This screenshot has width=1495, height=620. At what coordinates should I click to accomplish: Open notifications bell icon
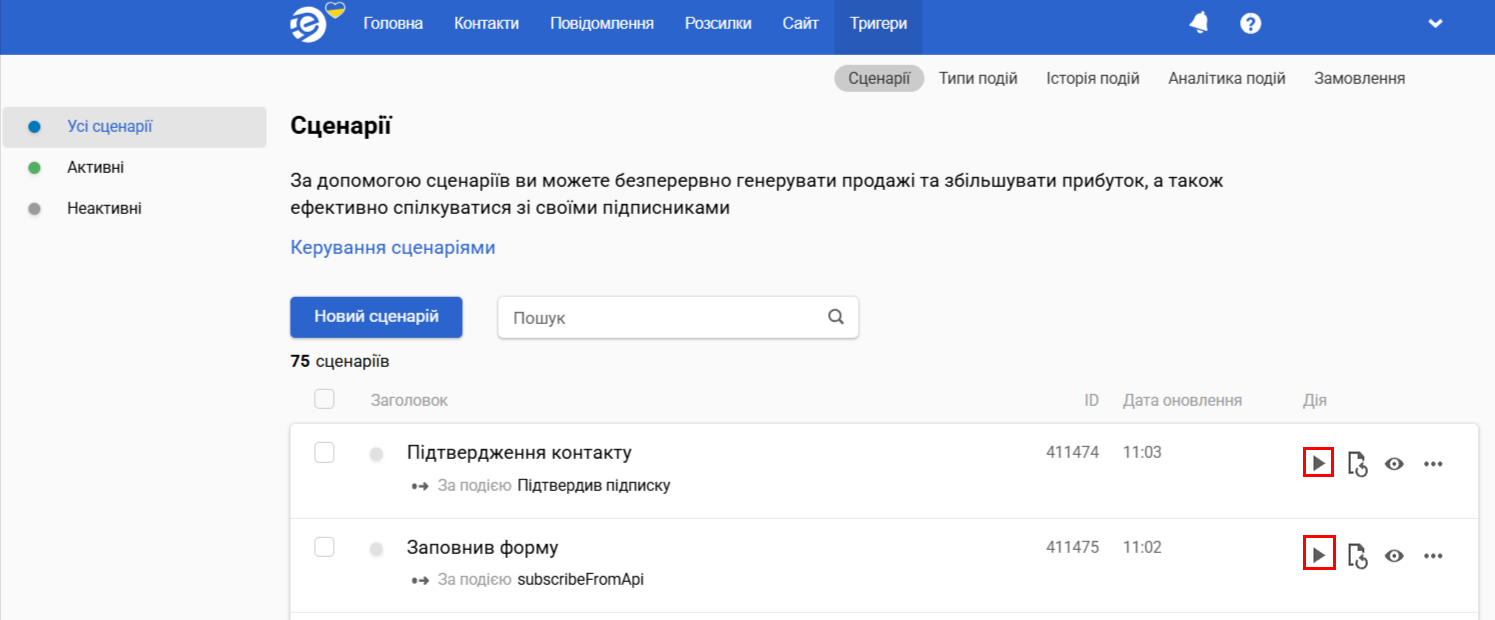coord(1199,22)
